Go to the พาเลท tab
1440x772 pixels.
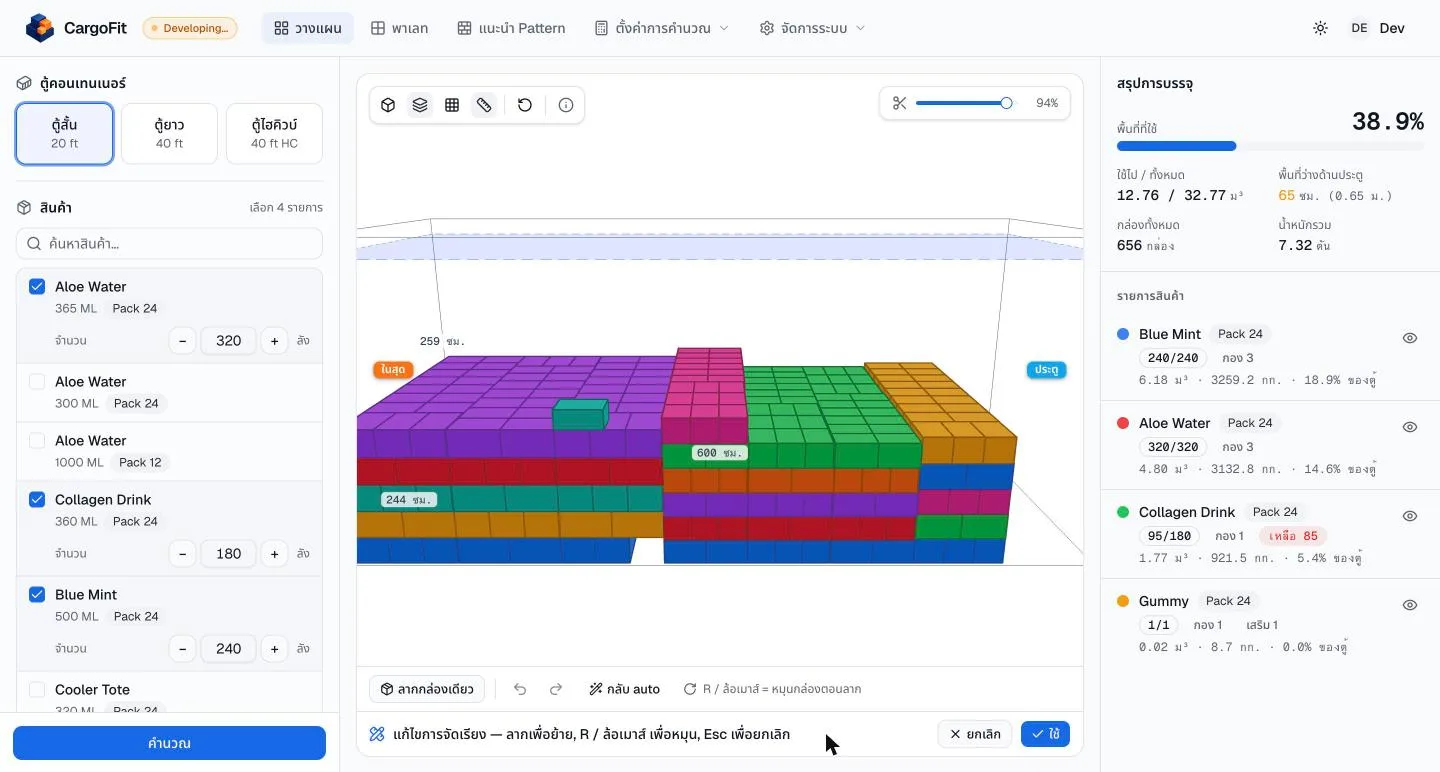pyautogui.click(x=399, y=28)
